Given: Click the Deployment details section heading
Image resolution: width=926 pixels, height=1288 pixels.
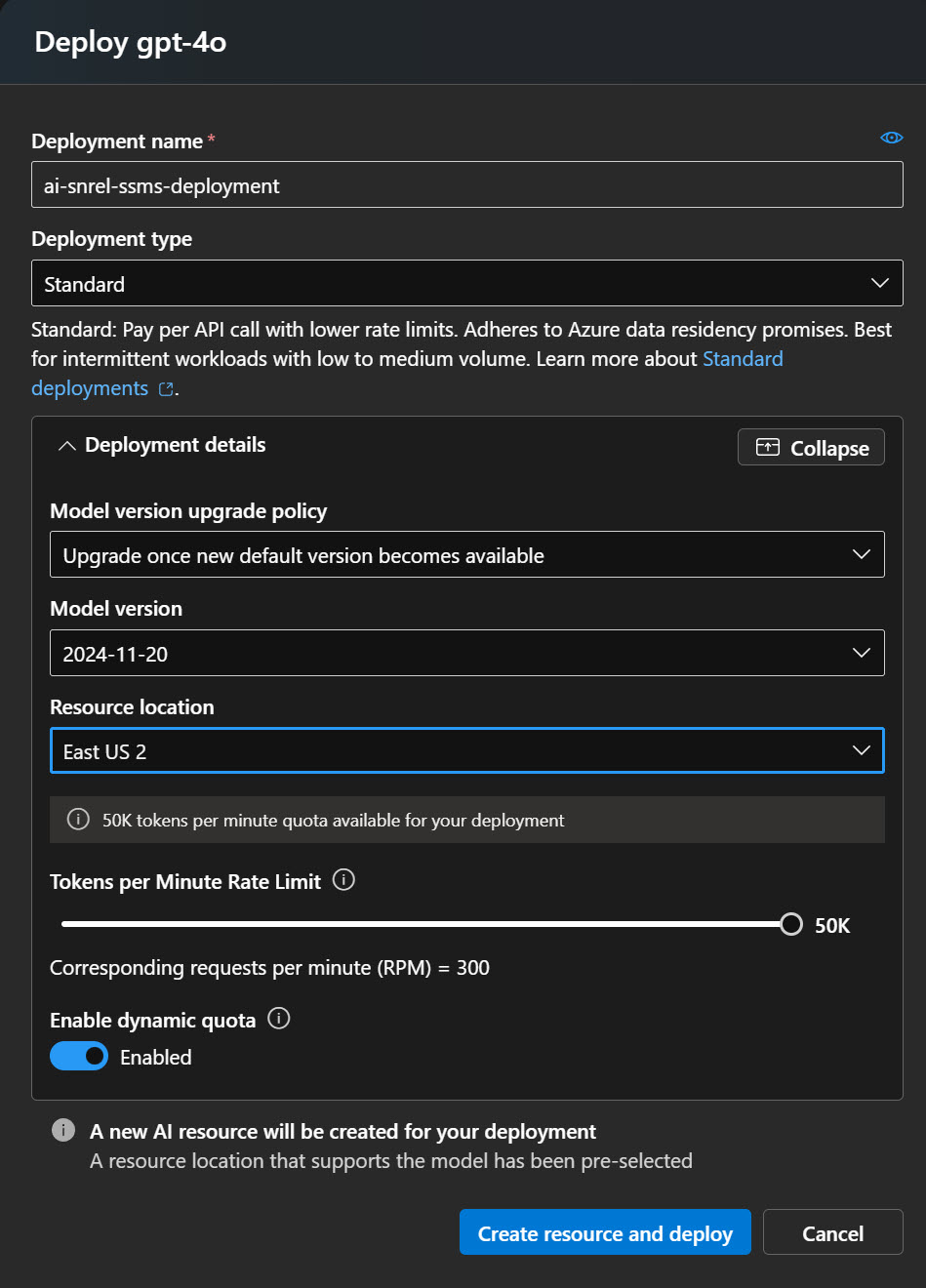Looking at the screenshot, I should (x=176, y=445).
